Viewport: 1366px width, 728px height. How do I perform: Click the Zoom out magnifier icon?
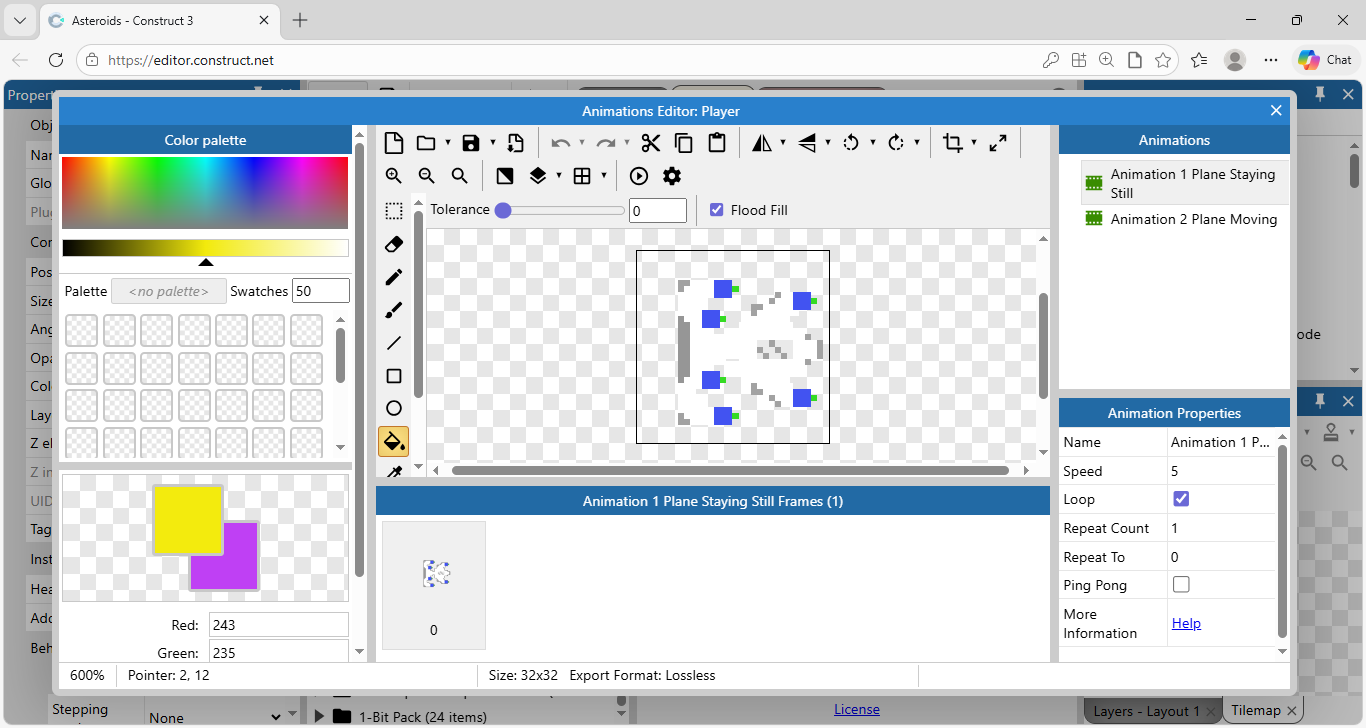point(427,176)
